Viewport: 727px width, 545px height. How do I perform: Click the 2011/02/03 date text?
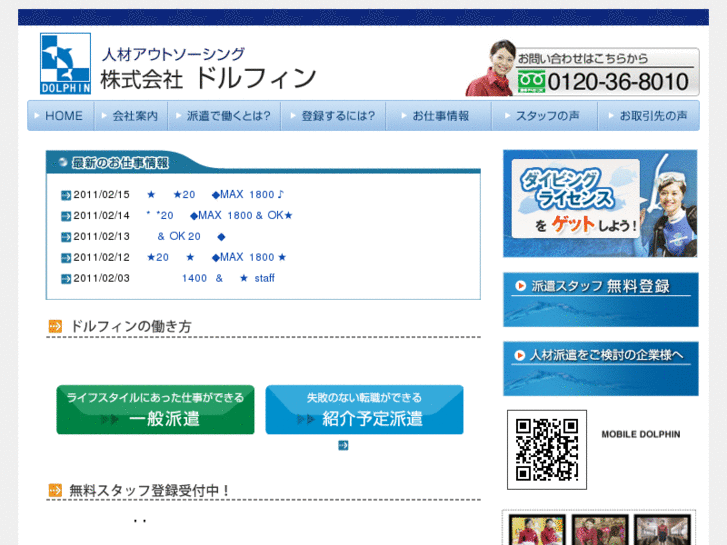click(102, 278)
